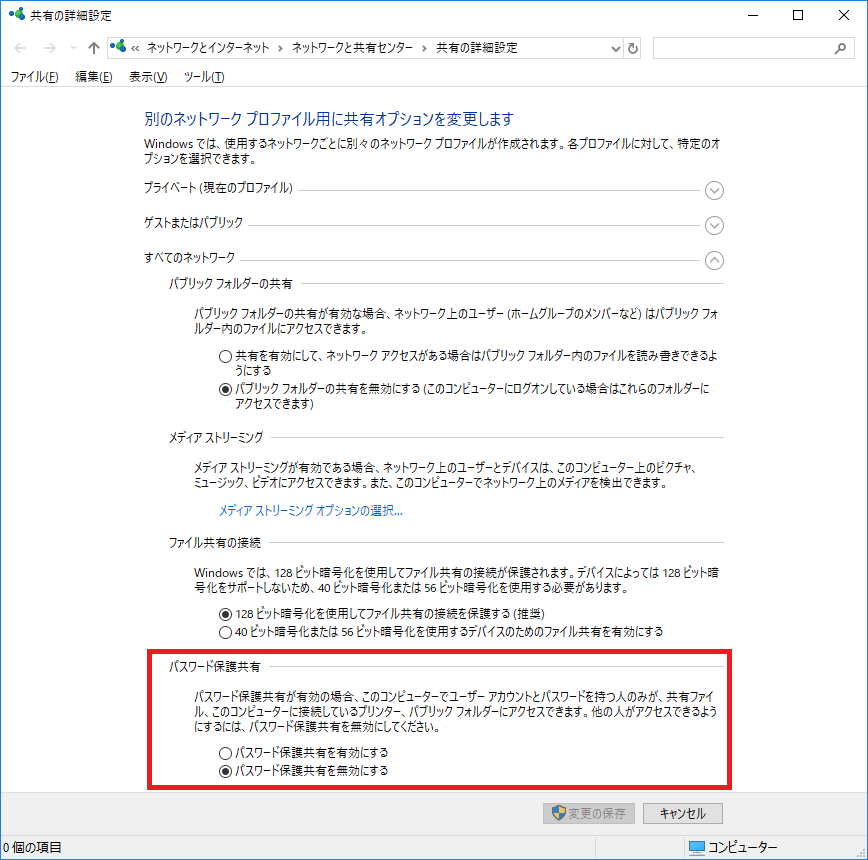The height and width of the screenshot is (860, 868).
Task: Open the ネットワークと共有センター breadcrumb
Action: pos(352,48)
